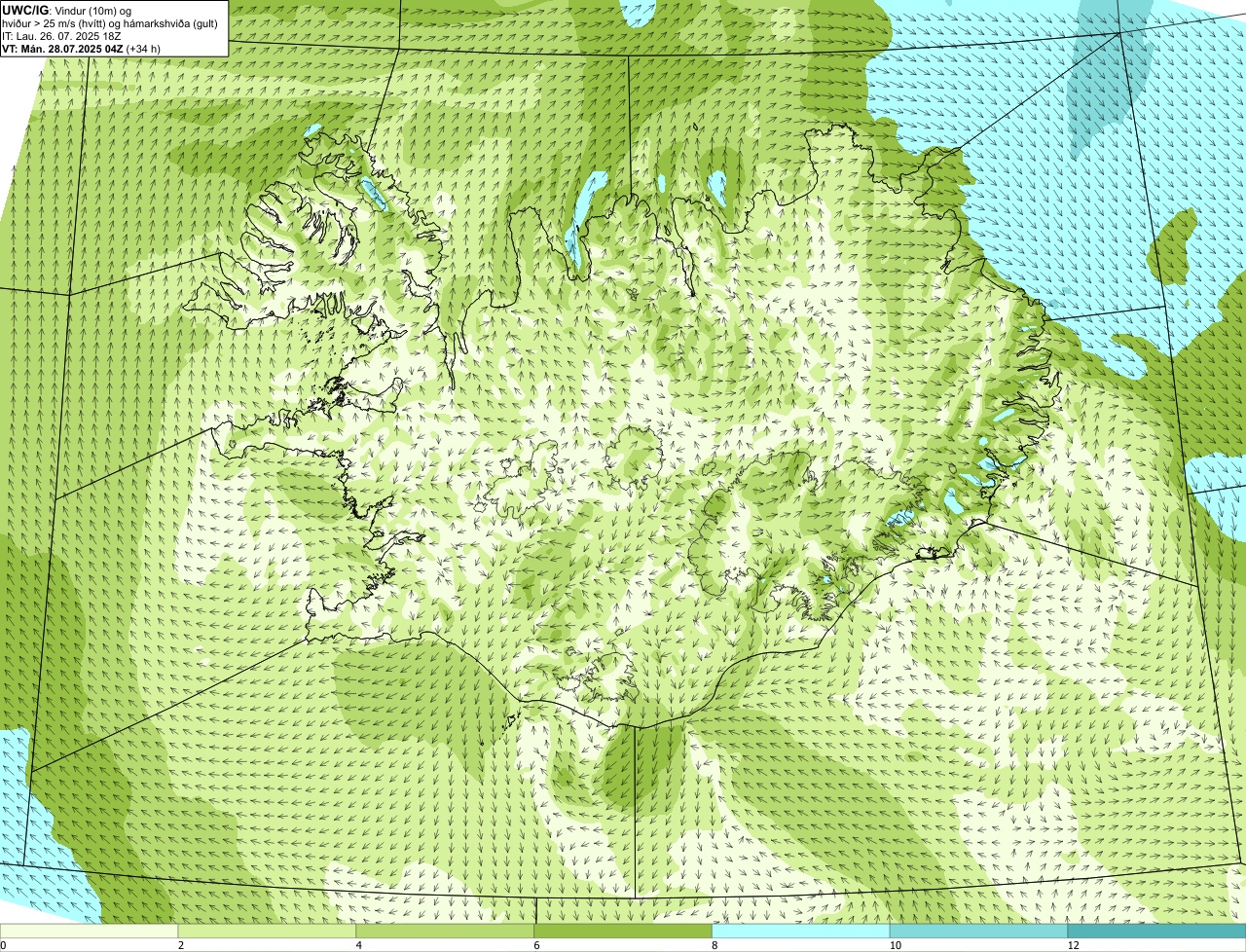The image size is (1246, 952).
Task: Click the "2" scale label
Action: click(x=181, y=945)
